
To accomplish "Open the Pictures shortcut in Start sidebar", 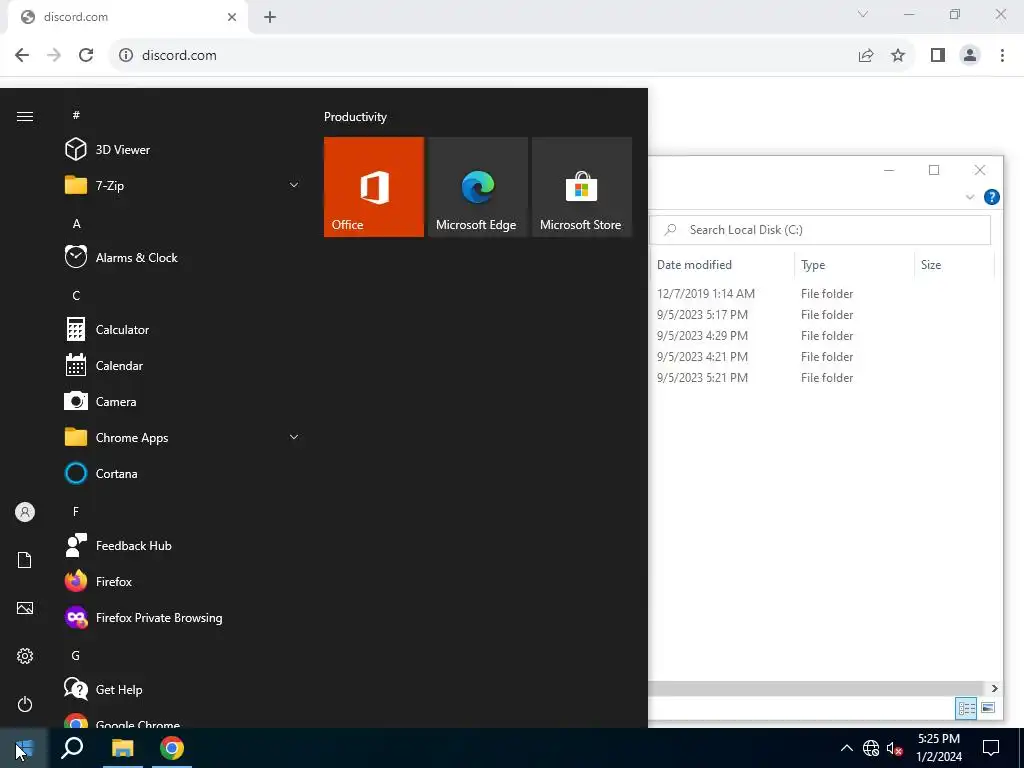I will click(x=25, y=608).
